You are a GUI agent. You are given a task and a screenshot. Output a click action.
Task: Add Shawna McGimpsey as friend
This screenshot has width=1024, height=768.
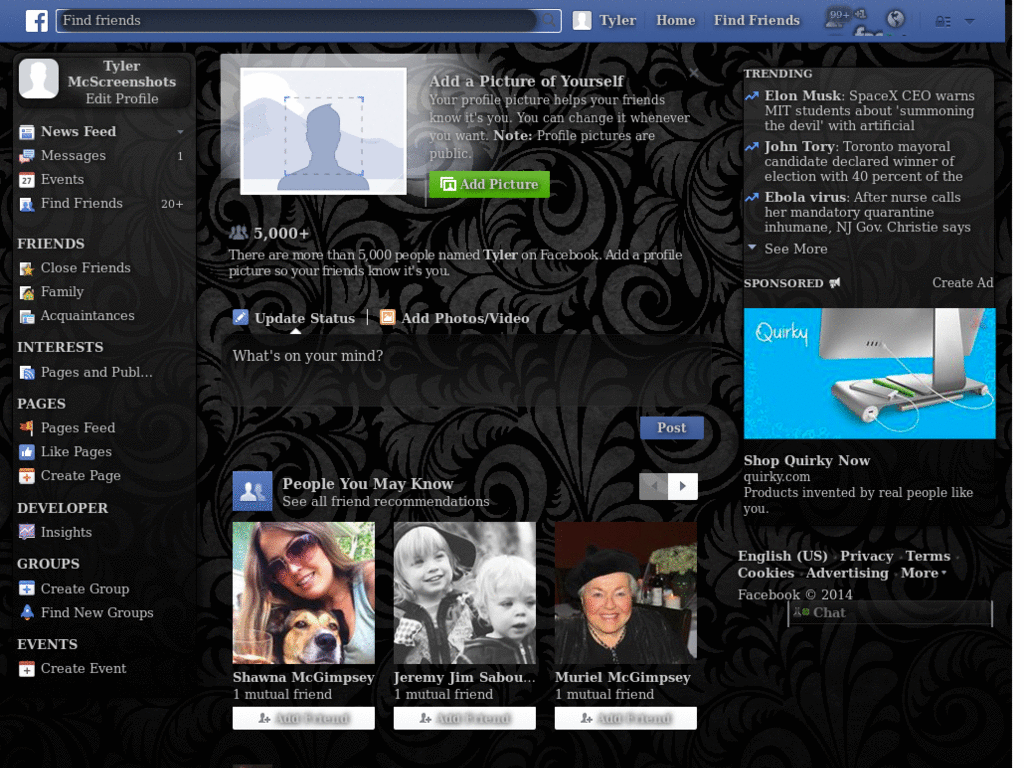tap(304, 718)
